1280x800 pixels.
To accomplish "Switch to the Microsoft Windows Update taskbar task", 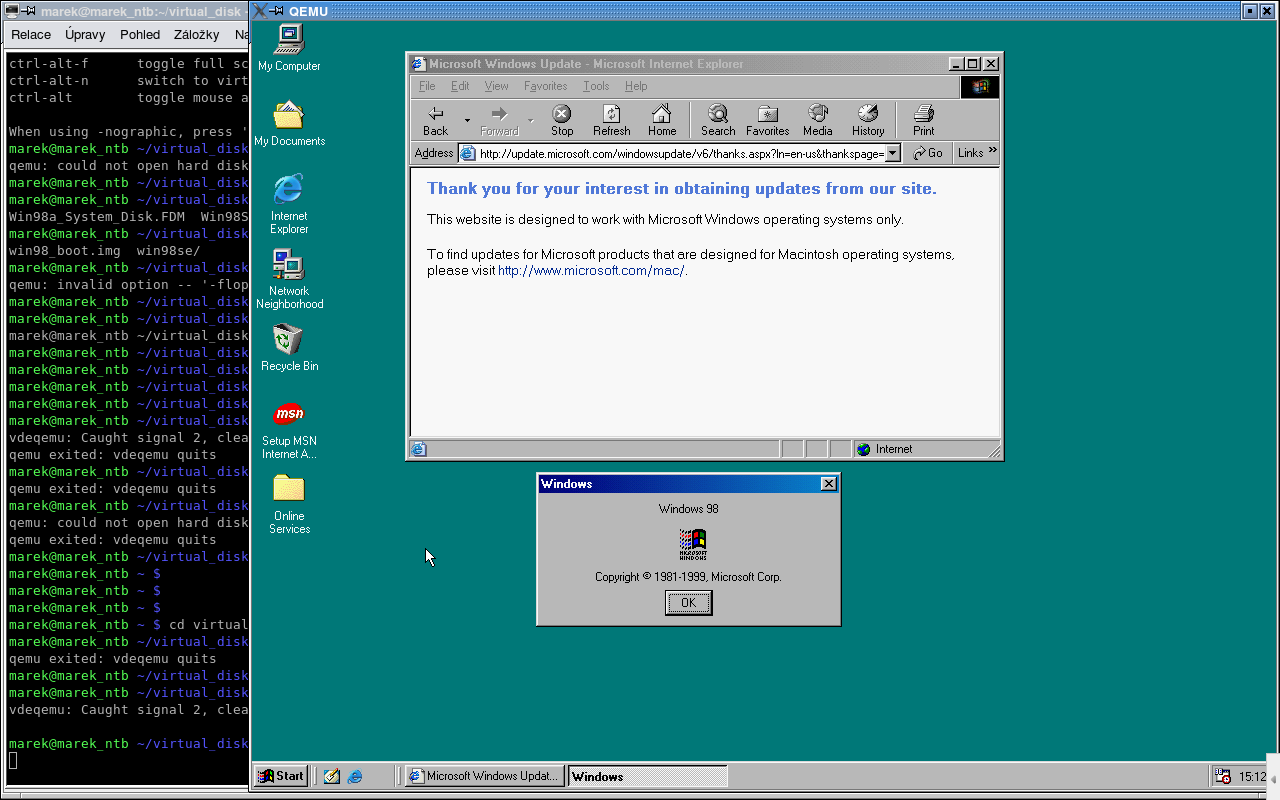I will (x=484, y=776).
